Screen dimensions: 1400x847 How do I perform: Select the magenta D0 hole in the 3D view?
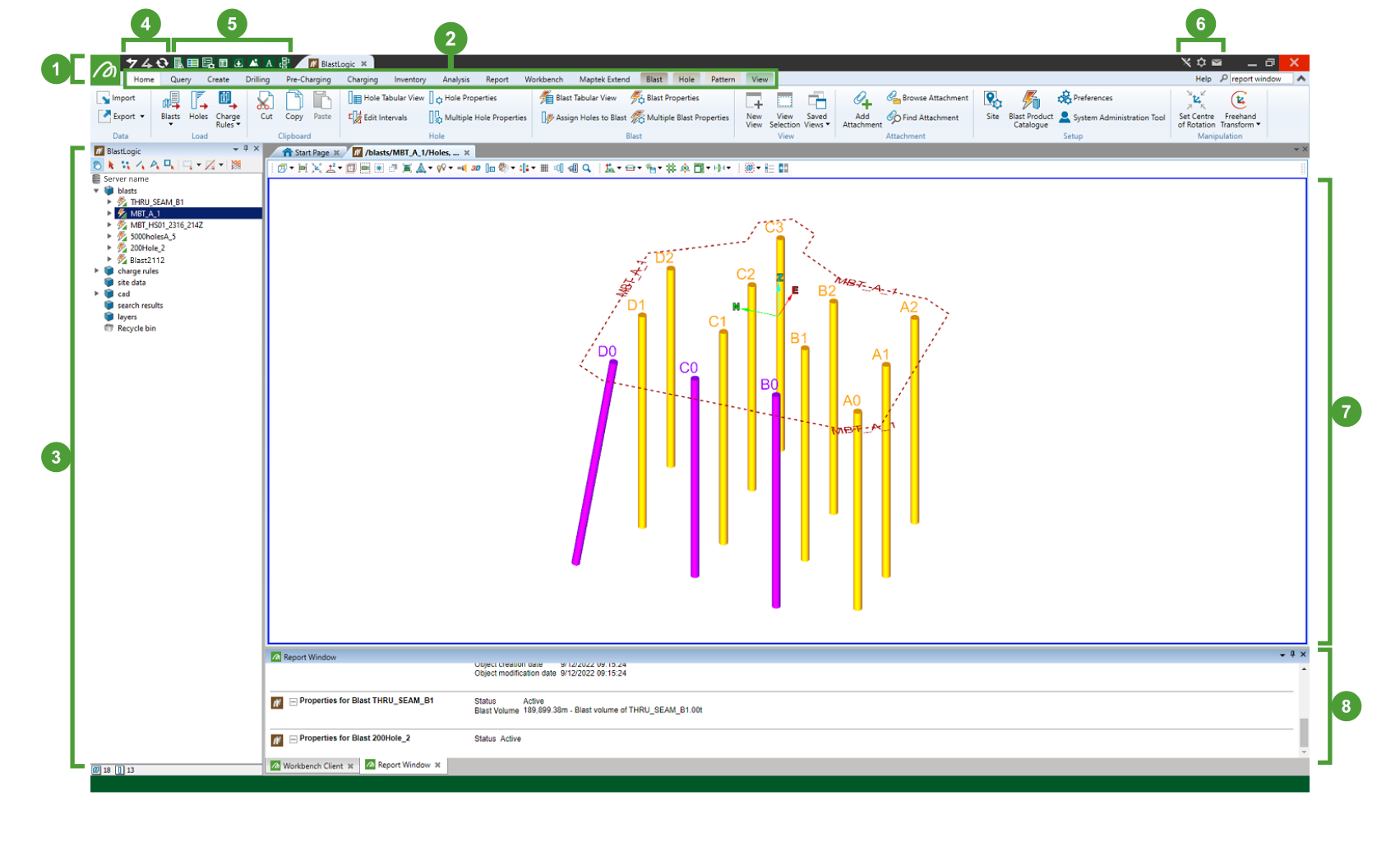click(x=594, y=462)
